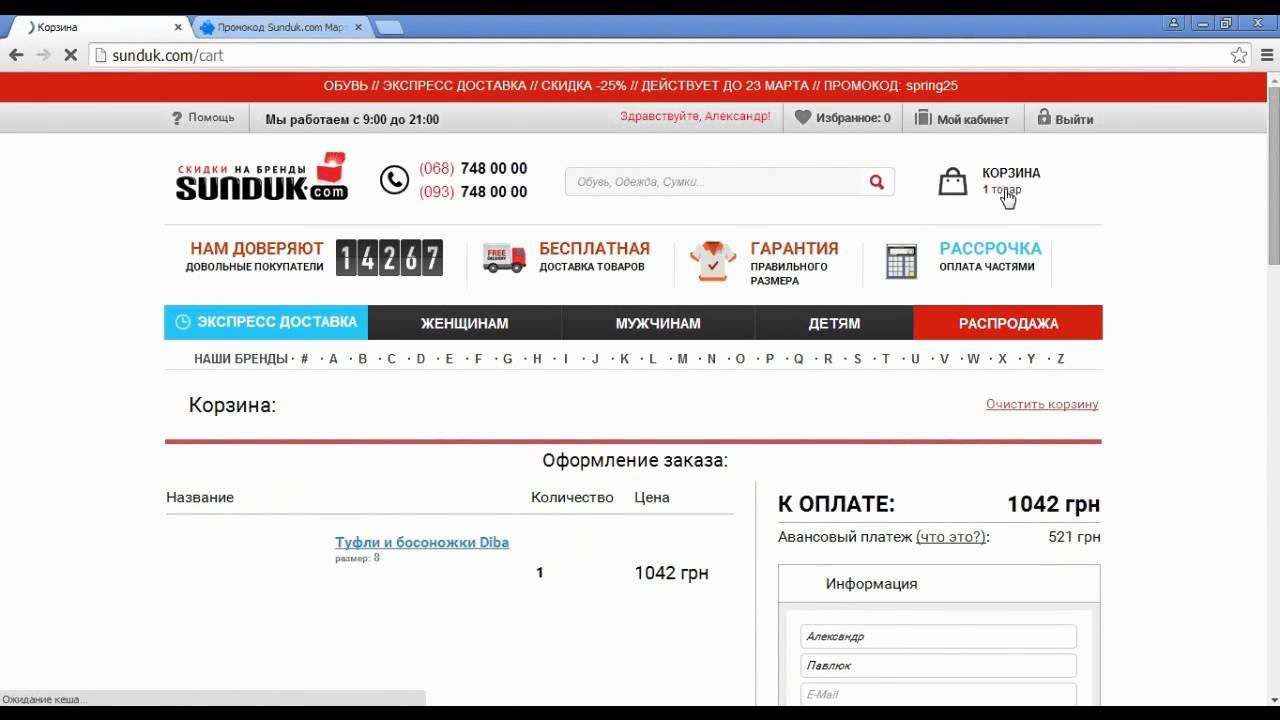
Task: Open Туфли и босоножки Diba product link
Action: (x=422, y=542)
